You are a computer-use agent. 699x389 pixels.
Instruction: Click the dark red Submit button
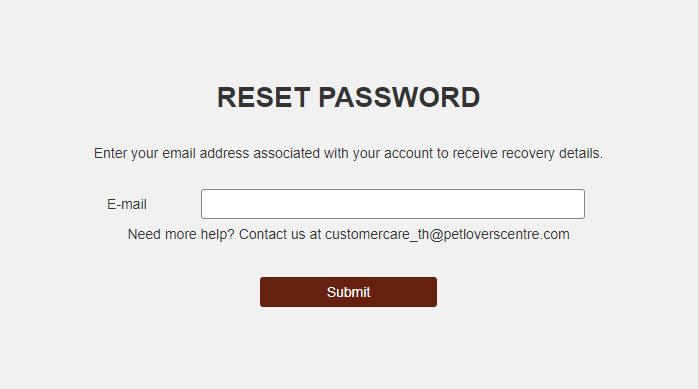348,292
